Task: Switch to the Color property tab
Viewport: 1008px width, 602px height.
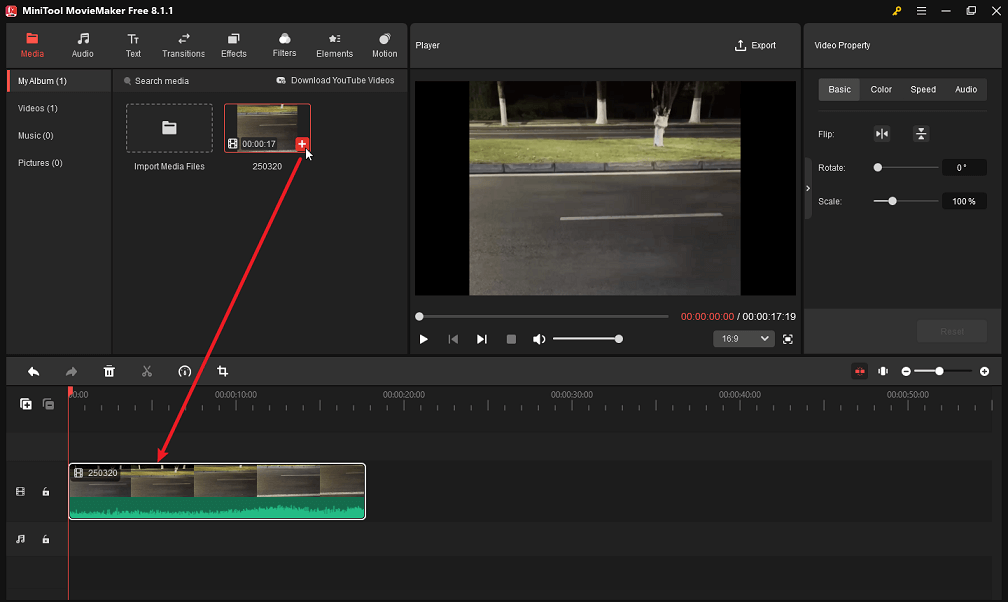Action: (x=881, y=89)
